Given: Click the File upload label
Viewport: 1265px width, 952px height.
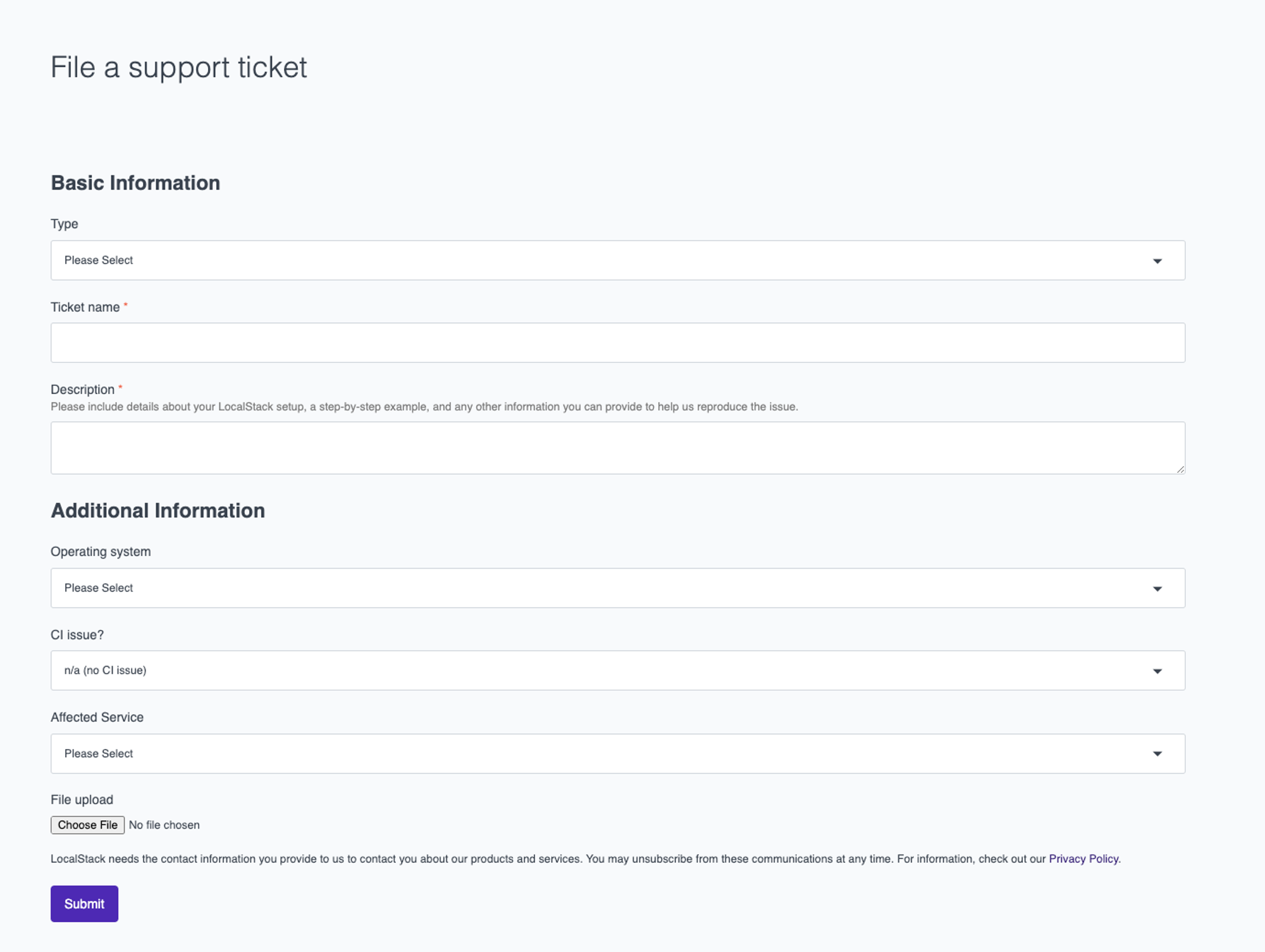Looking at the screenshot, I should [x=82, y=799].
